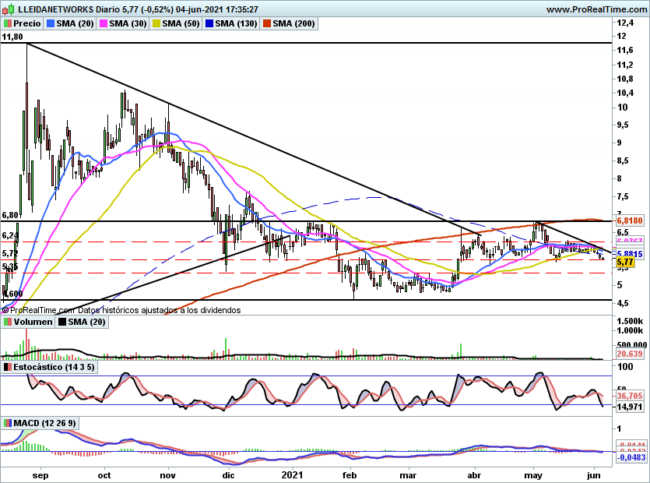Open the Volumen panel label
Viewport: 650px width, 483px height.
[x=33, y=322]
